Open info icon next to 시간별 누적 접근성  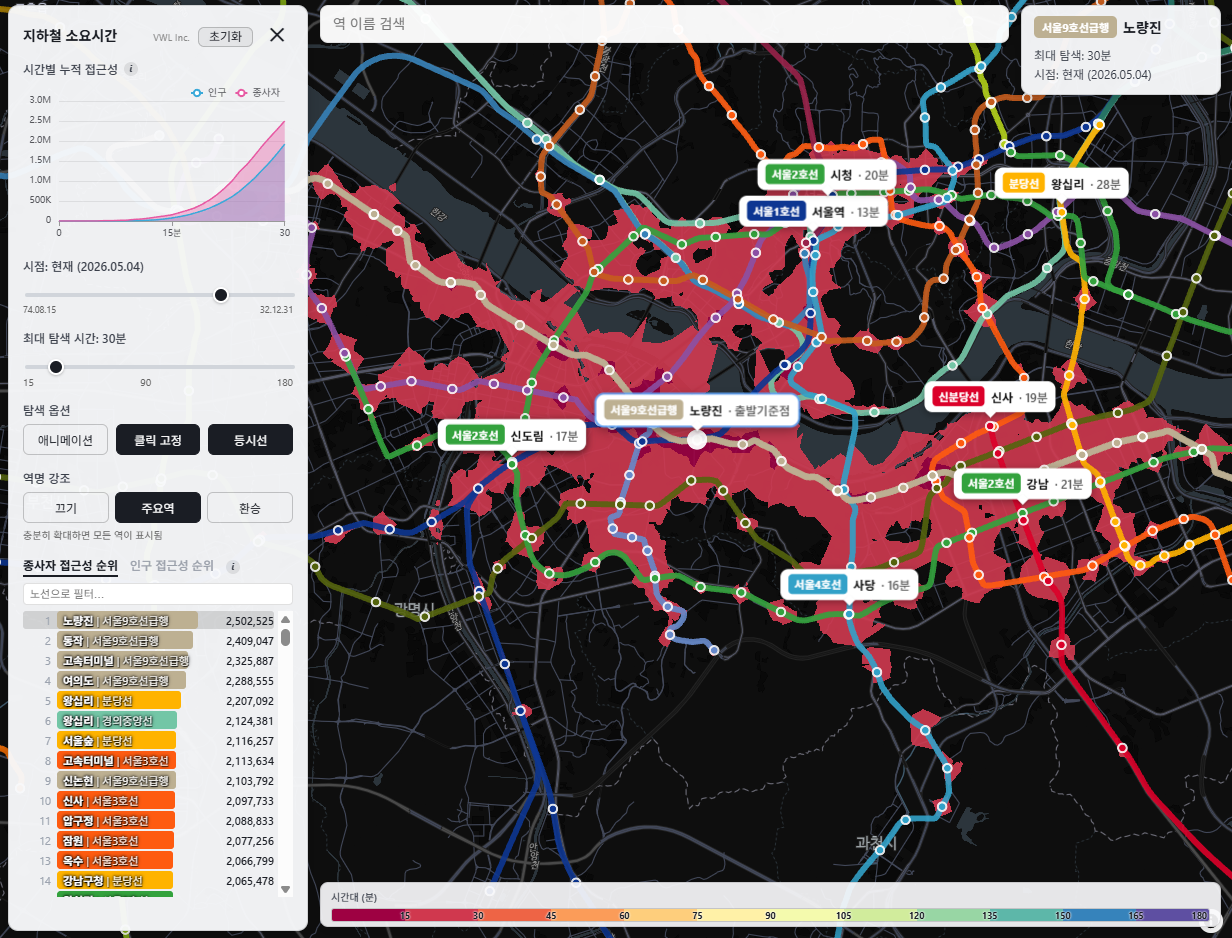(x=131, y=69)
